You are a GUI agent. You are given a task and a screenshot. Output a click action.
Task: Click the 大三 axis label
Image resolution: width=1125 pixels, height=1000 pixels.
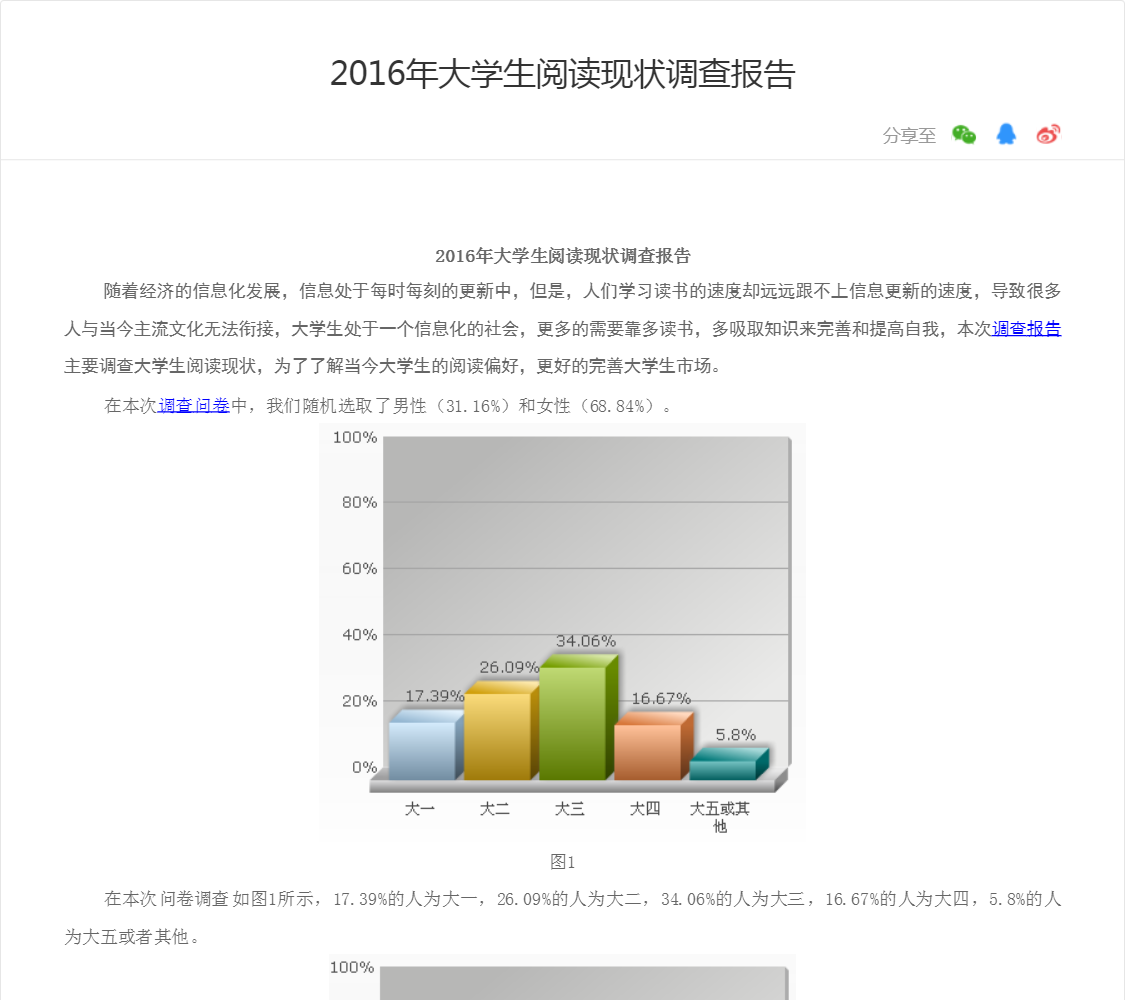pyautogui.click(x=570, y=809)
